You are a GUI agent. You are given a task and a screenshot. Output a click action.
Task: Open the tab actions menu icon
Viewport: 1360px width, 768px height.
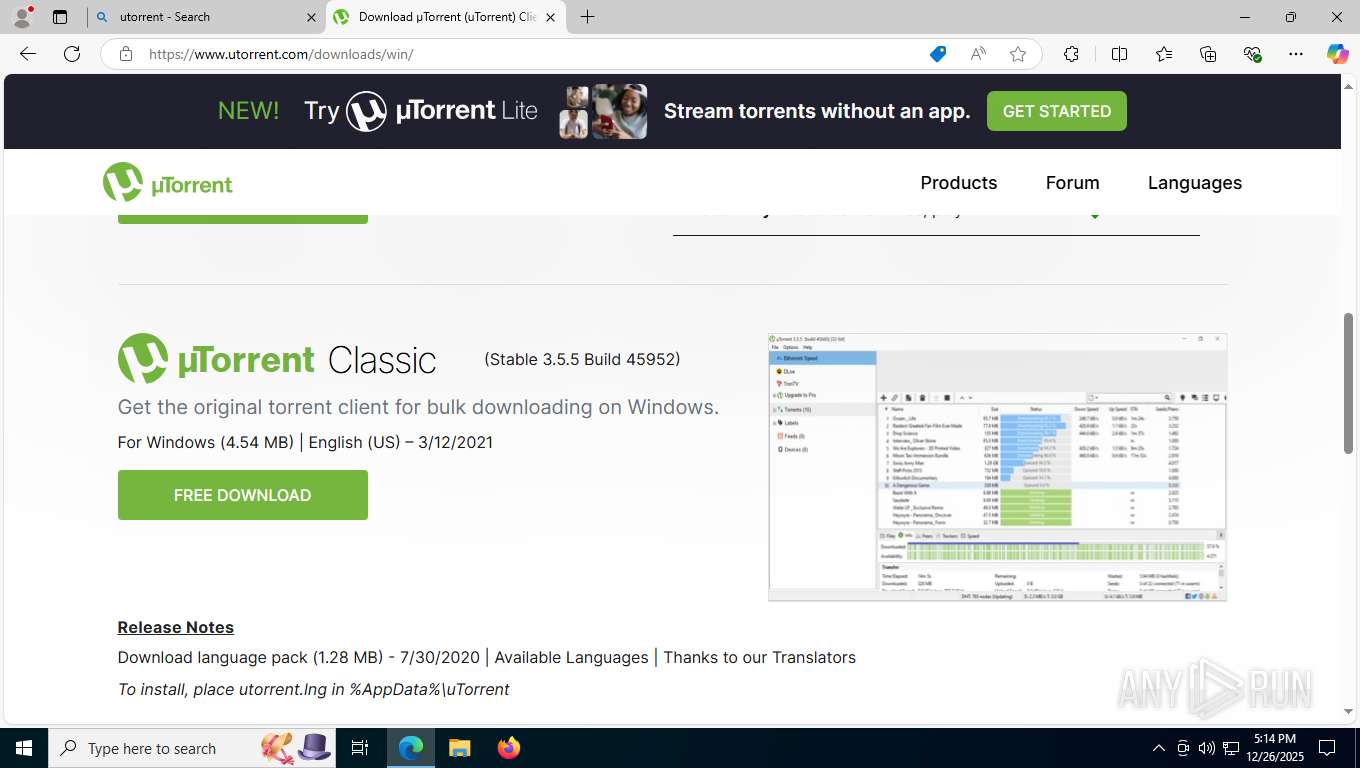(60, 17)
